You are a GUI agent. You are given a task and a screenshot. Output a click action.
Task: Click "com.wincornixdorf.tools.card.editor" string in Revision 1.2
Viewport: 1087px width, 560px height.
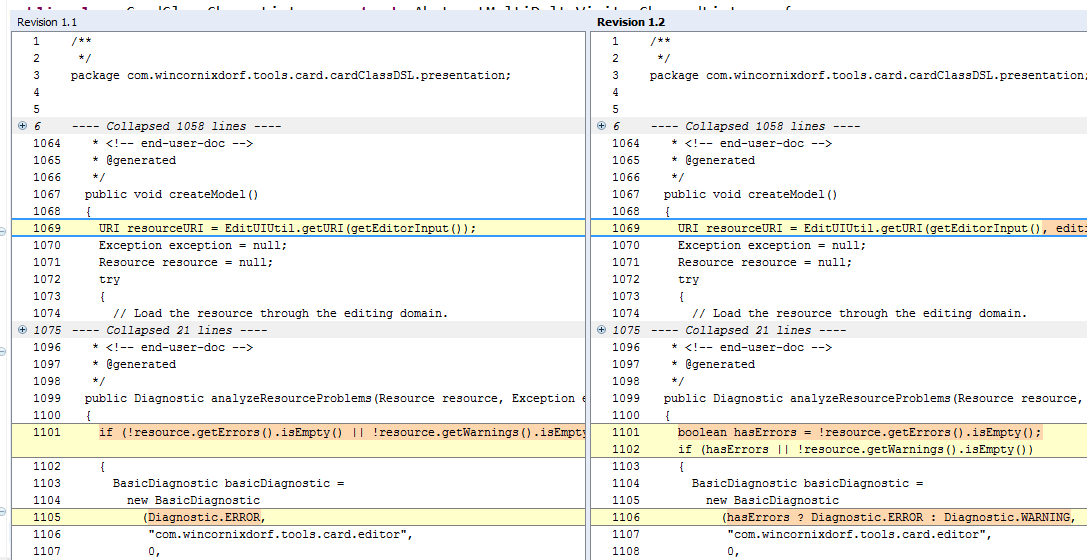tap(859, 534)
